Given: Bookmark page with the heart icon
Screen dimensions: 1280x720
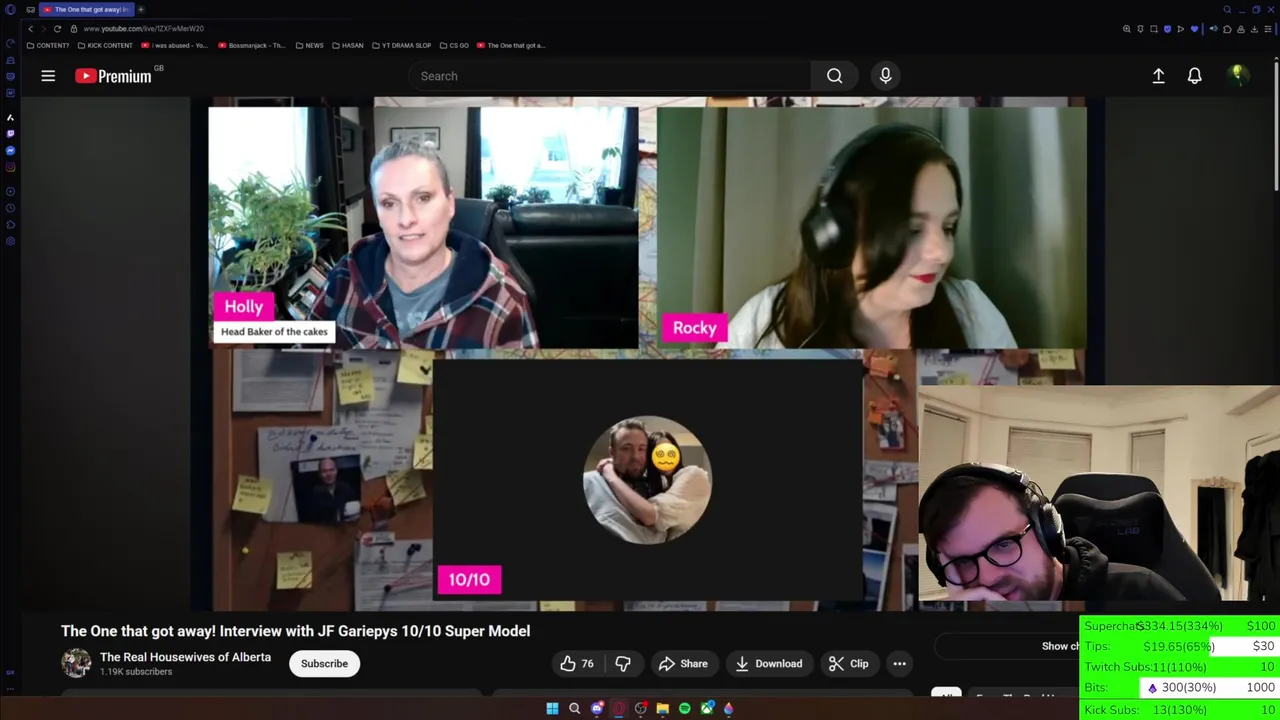Looking at the screenshot, I should [x=1194, y=29].
